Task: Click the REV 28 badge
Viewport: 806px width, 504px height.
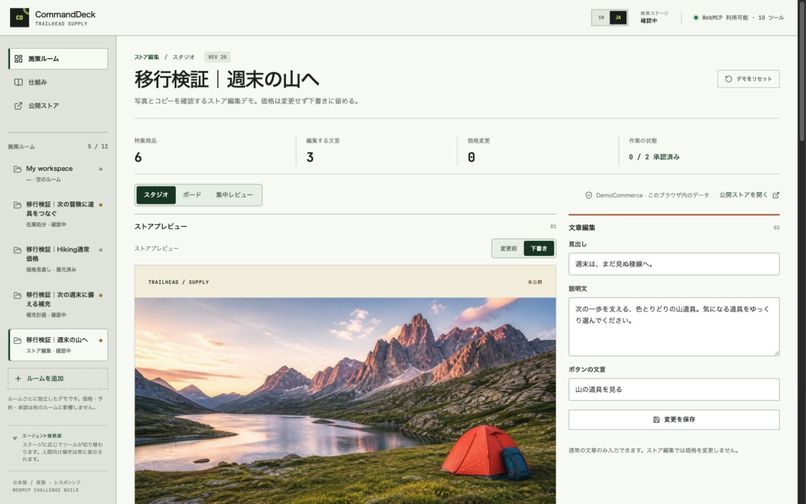Action: (217, 57)
